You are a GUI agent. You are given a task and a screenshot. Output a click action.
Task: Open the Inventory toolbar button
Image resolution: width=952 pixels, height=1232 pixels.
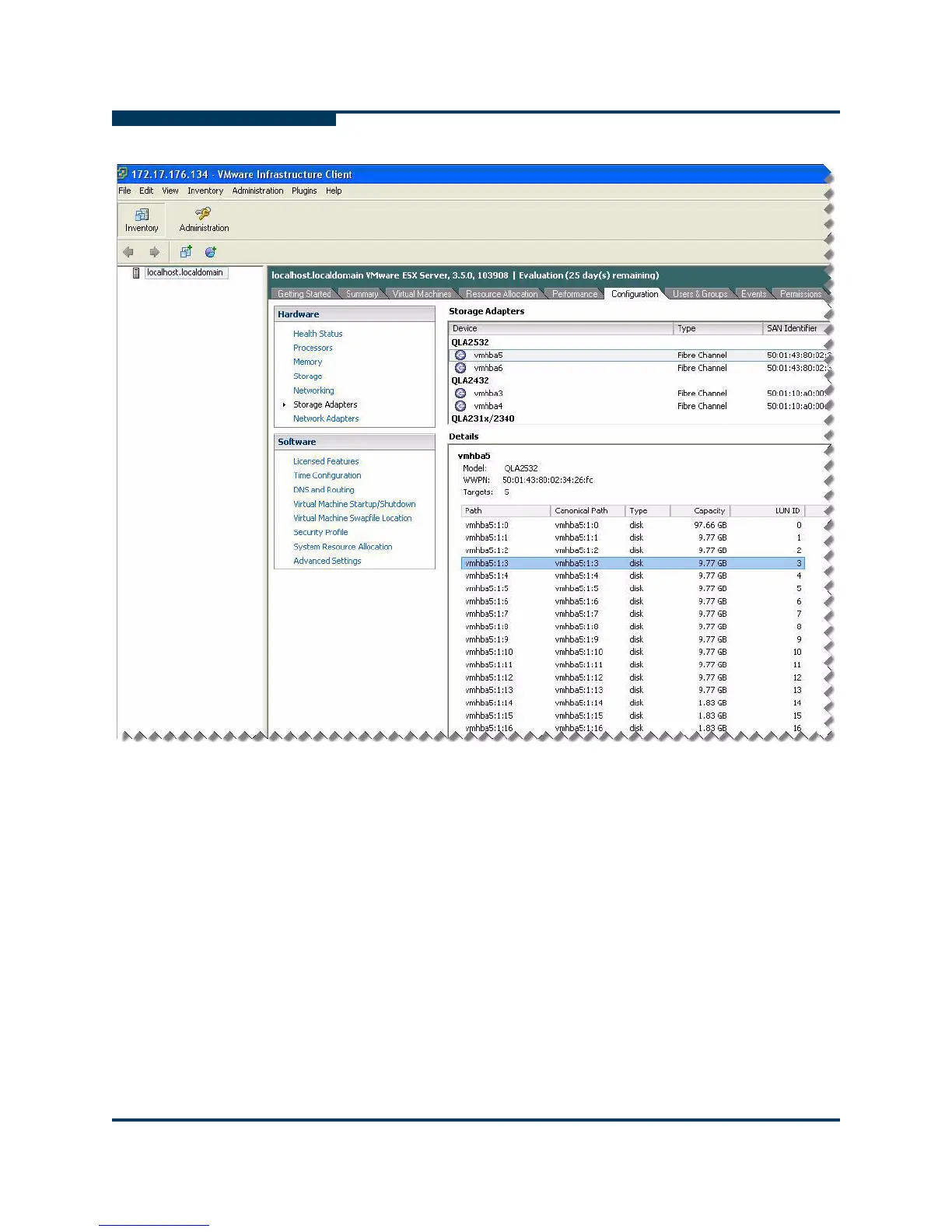(x=142, y=220)
